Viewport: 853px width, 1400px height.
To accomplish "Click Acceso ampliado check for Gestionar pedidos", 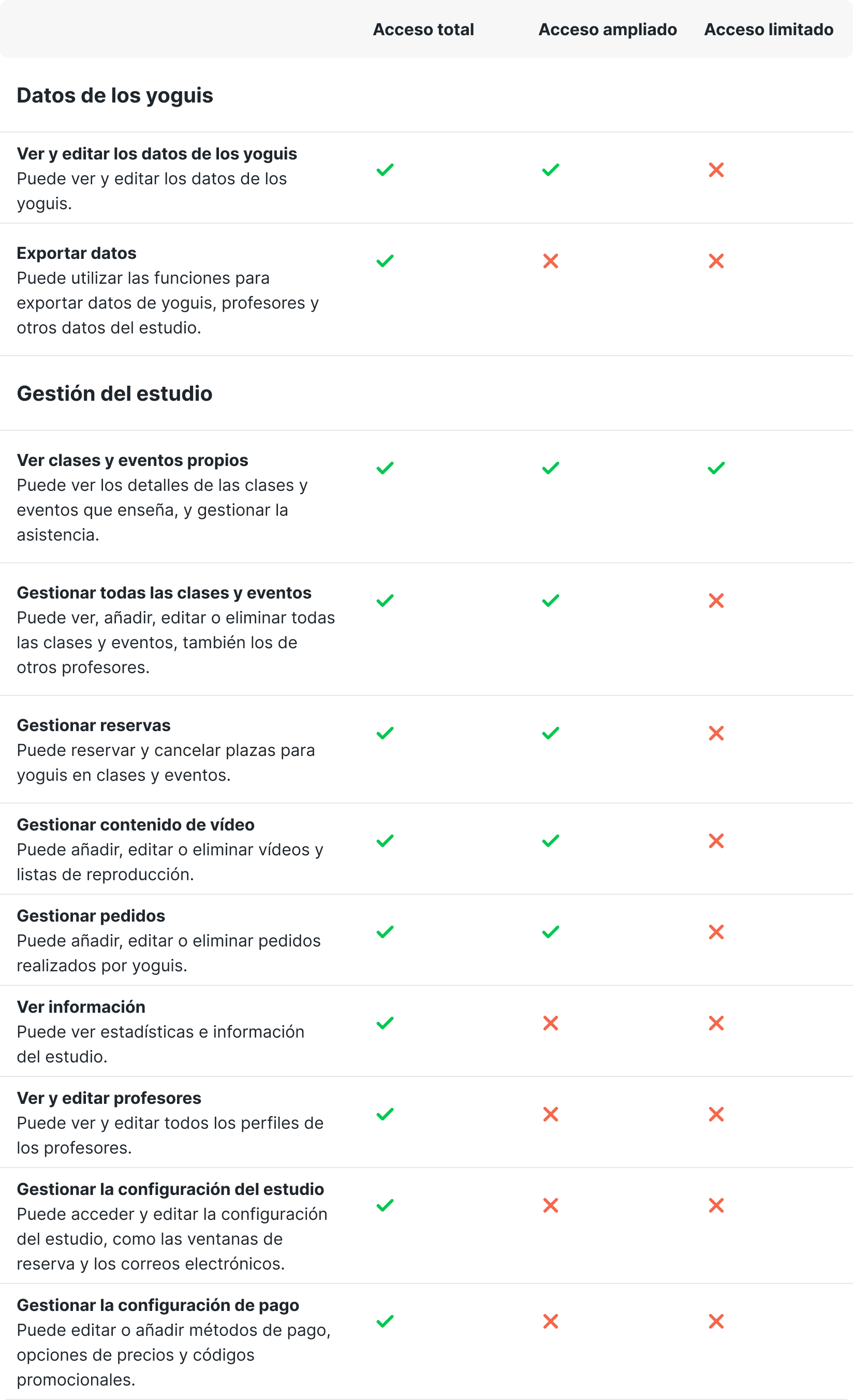I will pyautogui.click(x=550, y=932).
